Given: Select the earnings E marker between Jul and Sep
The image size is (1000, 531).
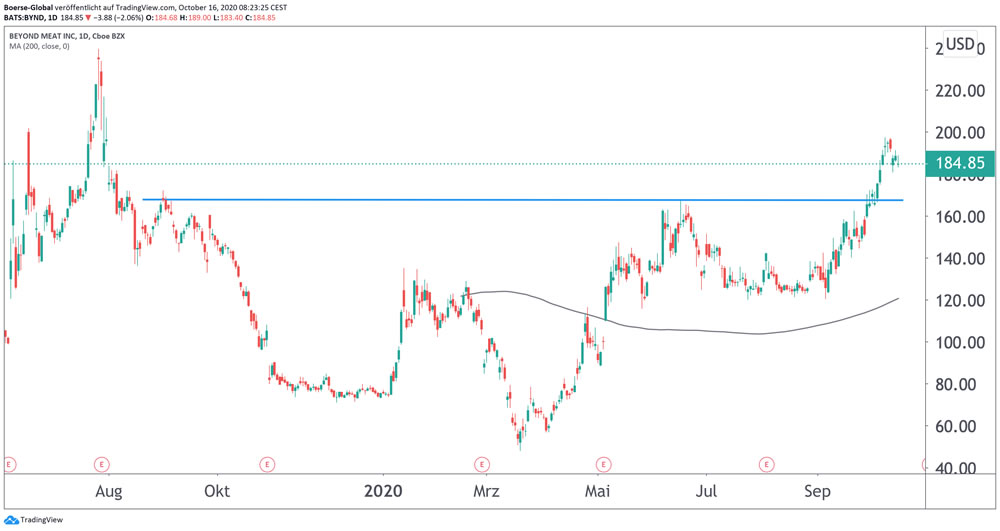Looking at the screenshot, I should click(x=767, y=464).
